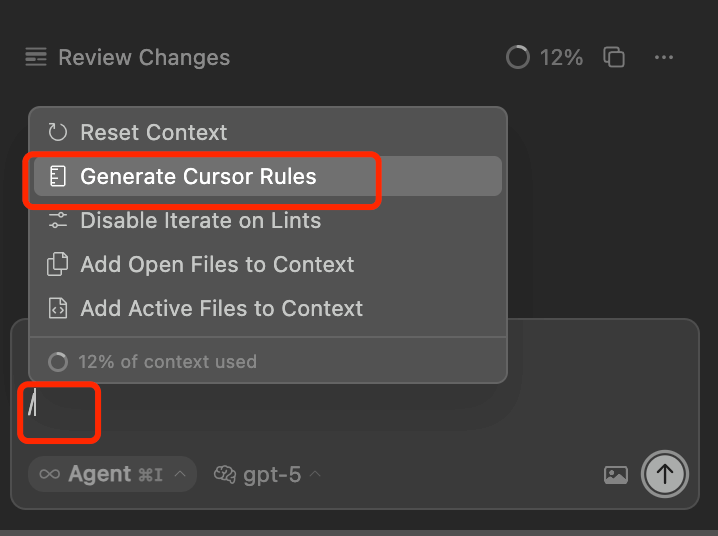Viewport: 718px width, 536px height.
Task: Open the Review Changes panel label
Action: [x=144, y=58]
